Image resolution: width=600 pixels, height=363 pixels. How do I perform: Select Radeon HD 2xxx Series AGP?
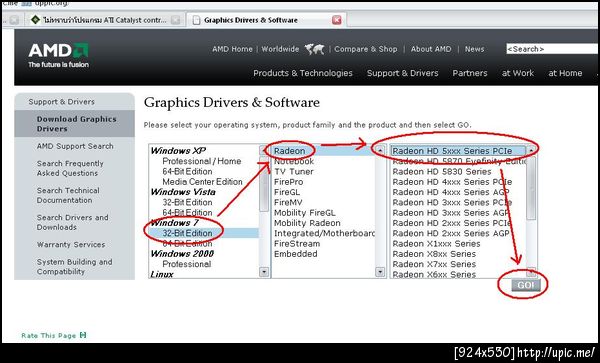(451, 233)
